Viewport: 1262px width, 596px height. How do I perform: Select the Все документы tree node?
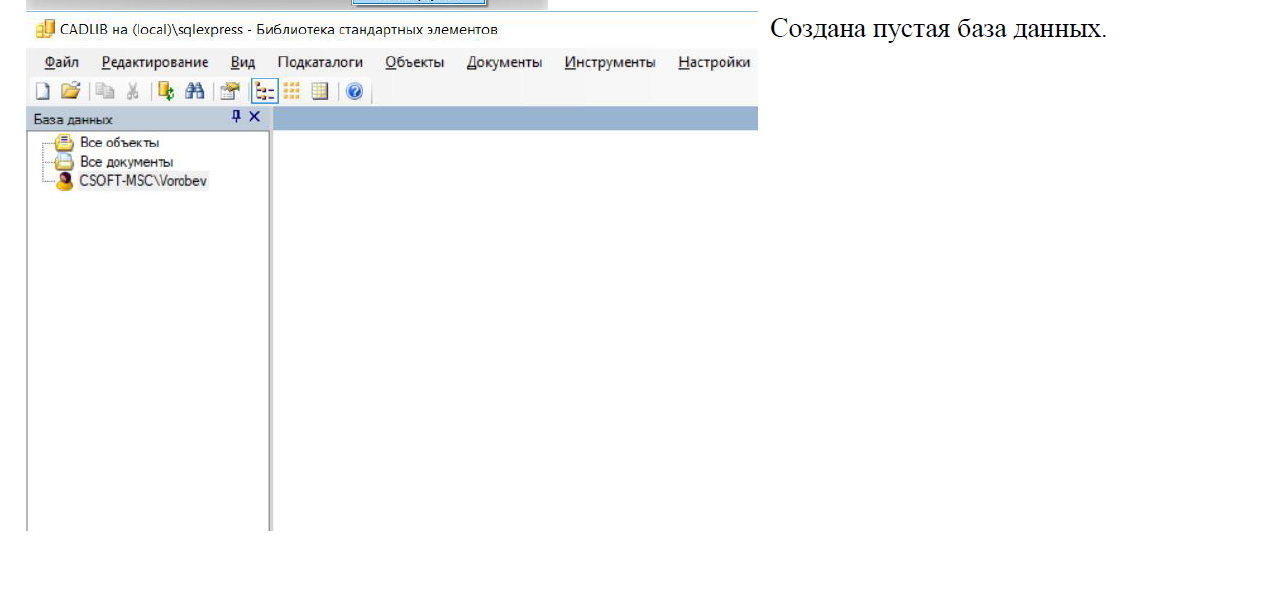tap(126, 162)
